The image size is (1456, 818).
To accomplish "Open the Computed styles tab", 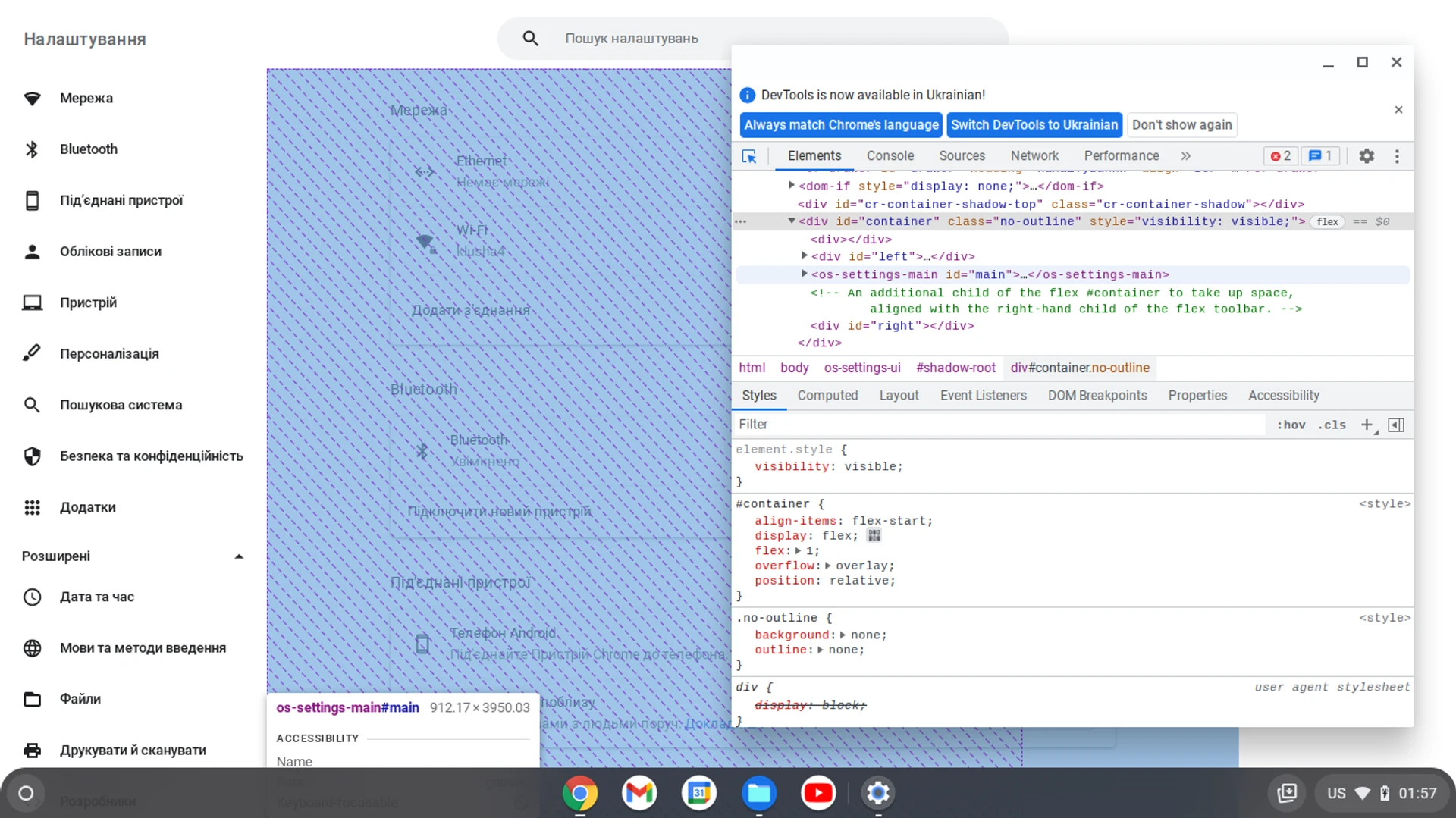I will 827,395.
